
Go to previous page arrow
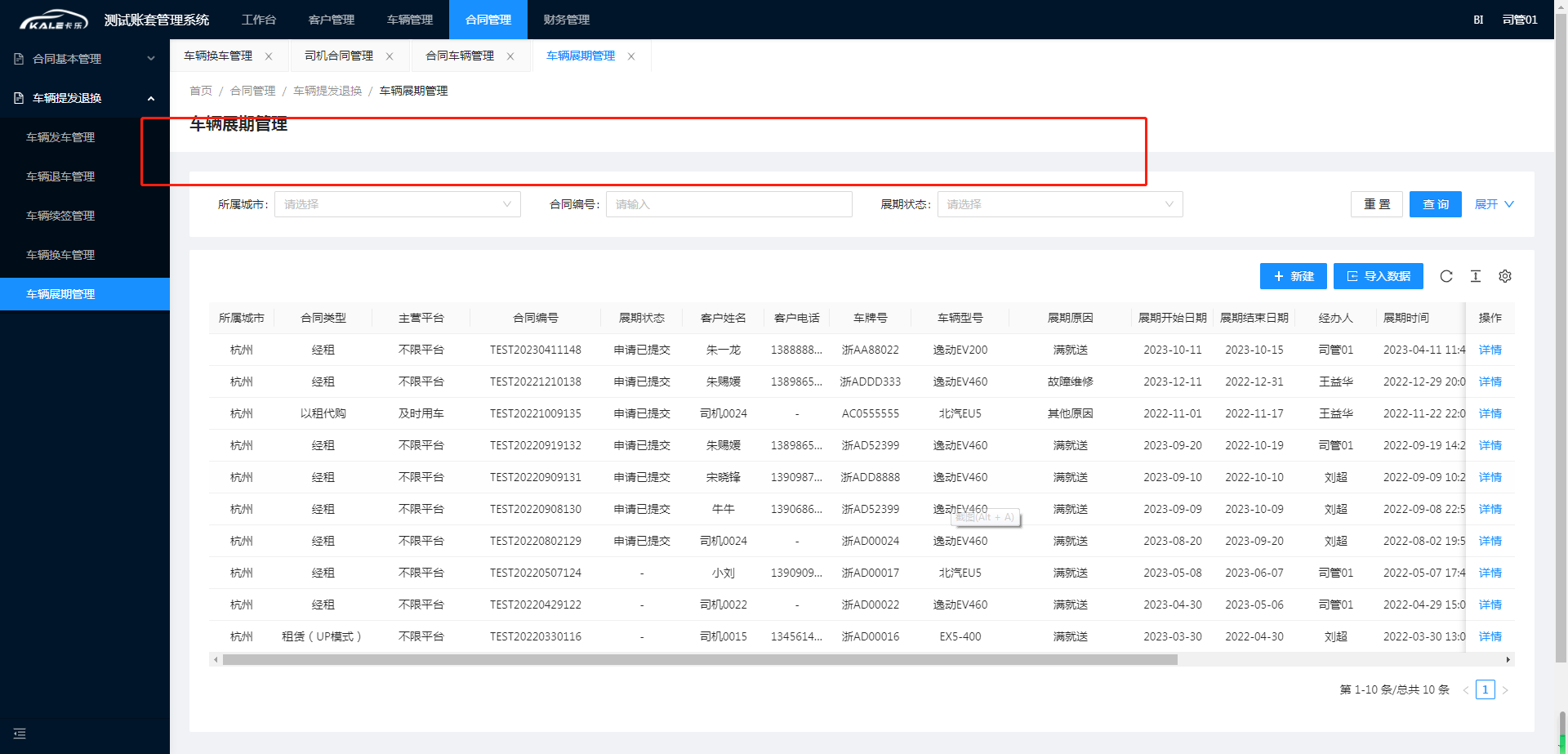1466,690
